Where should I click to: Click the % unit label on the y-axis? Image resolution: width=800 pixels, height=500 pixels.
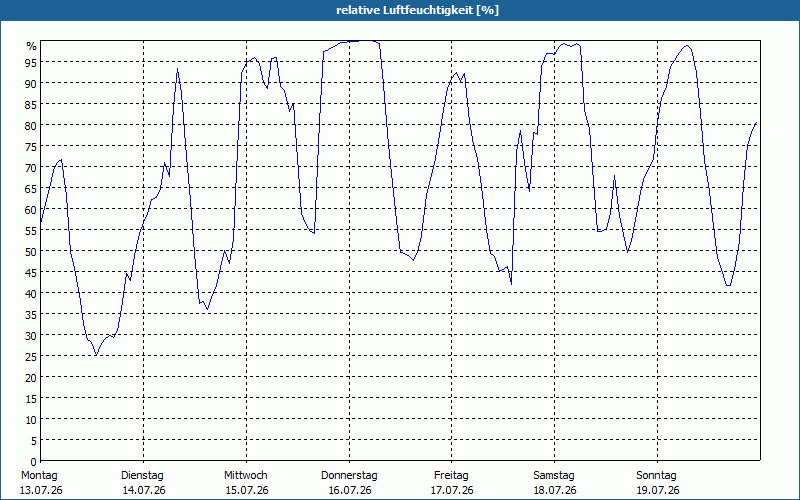click(32, 46)
